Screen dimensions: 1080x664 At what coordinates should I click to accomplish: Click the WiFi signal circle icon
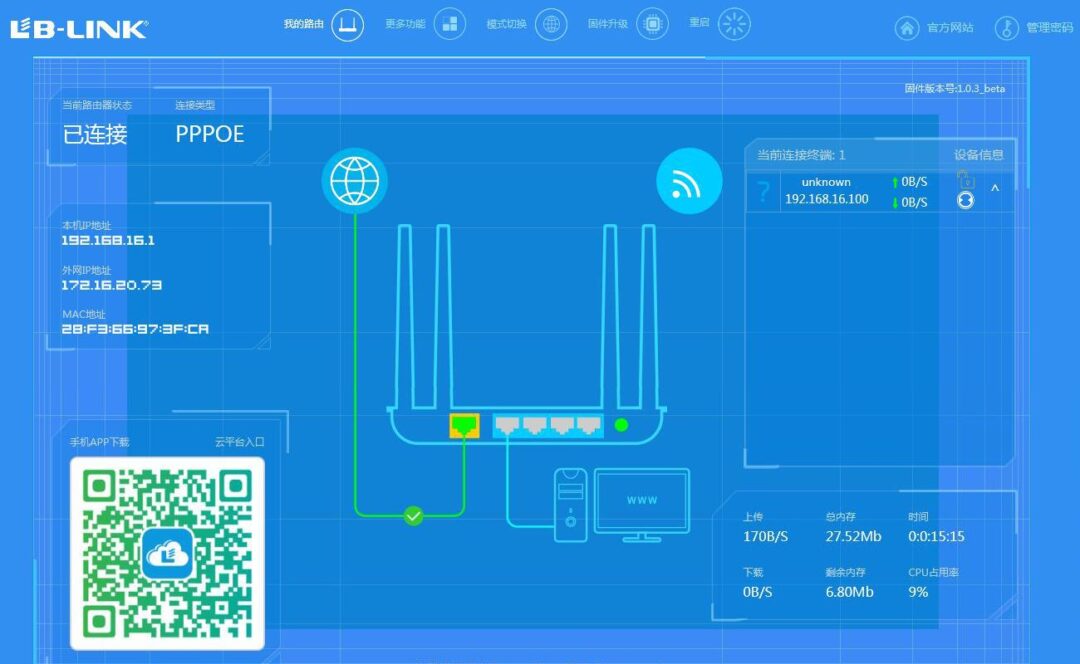689,181
